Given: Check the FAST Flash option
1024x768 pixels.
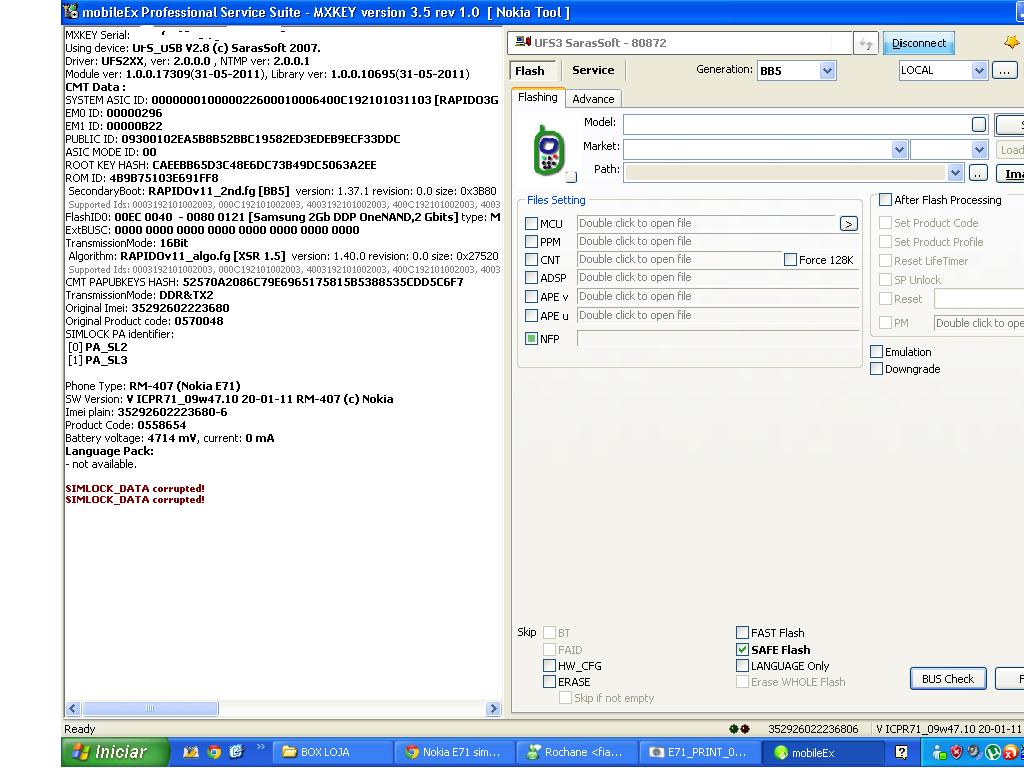Looking at the screenshot, I should [742, 633].
